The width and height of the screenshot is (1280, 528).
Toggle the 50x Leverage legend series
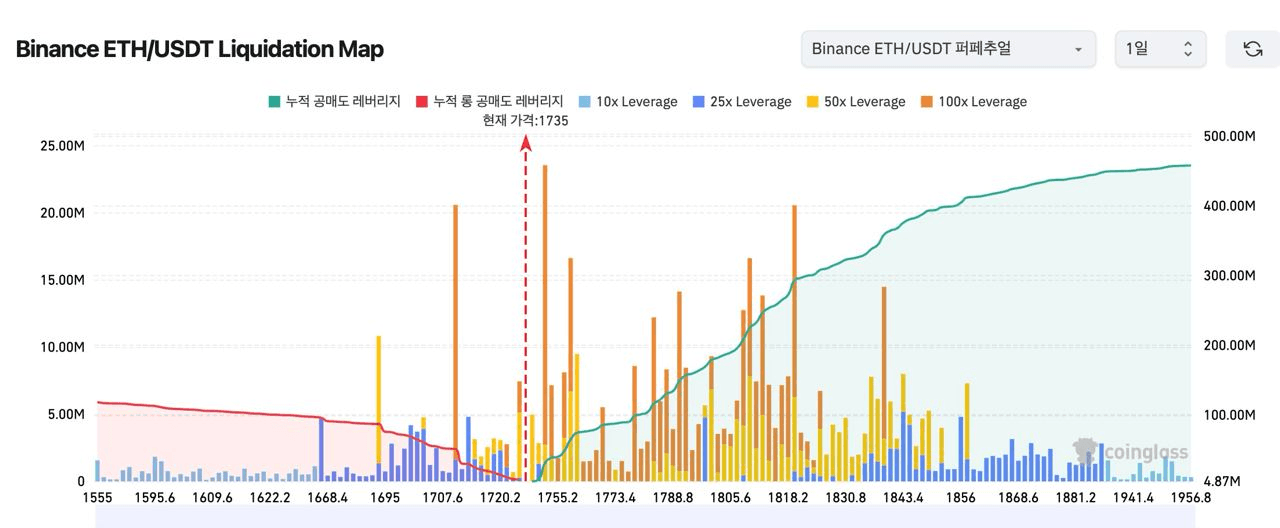coord(854,101)
